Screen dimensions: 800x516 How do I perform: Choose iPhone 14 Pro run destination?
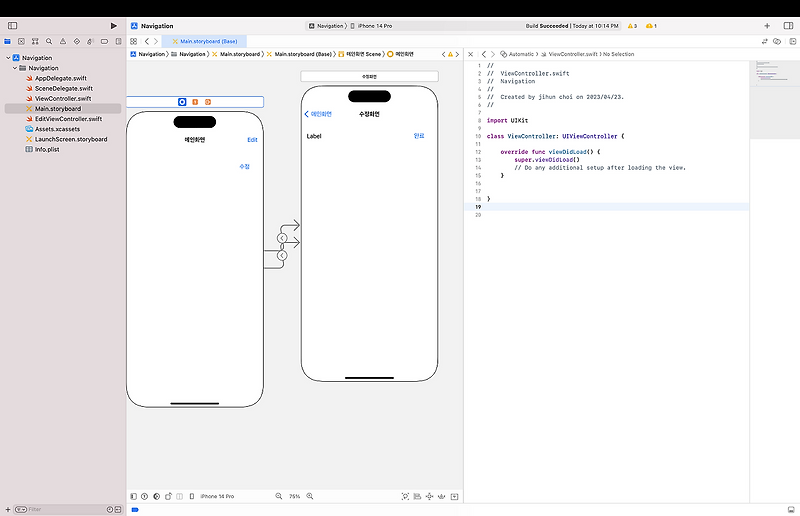371,26
